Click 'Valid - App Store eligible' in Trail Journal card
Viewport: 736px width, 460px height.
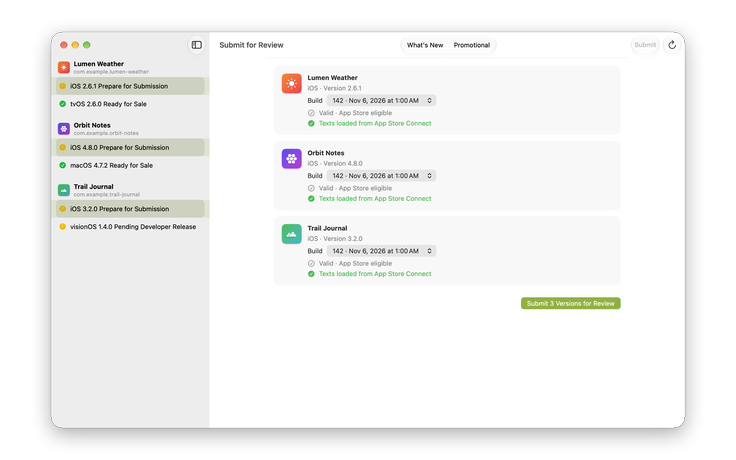pyautogui.click(x=355, y=263)
